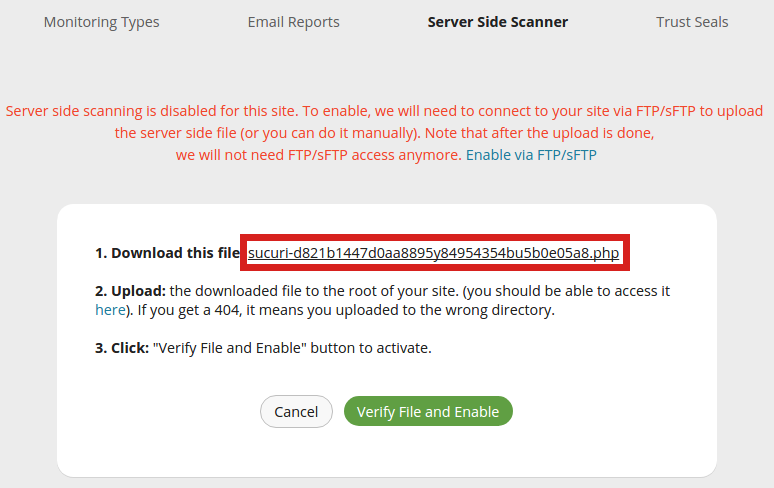Open the 'here' link in step 2
The height and width of the screenshot is (488, 774).
(110, 310)
